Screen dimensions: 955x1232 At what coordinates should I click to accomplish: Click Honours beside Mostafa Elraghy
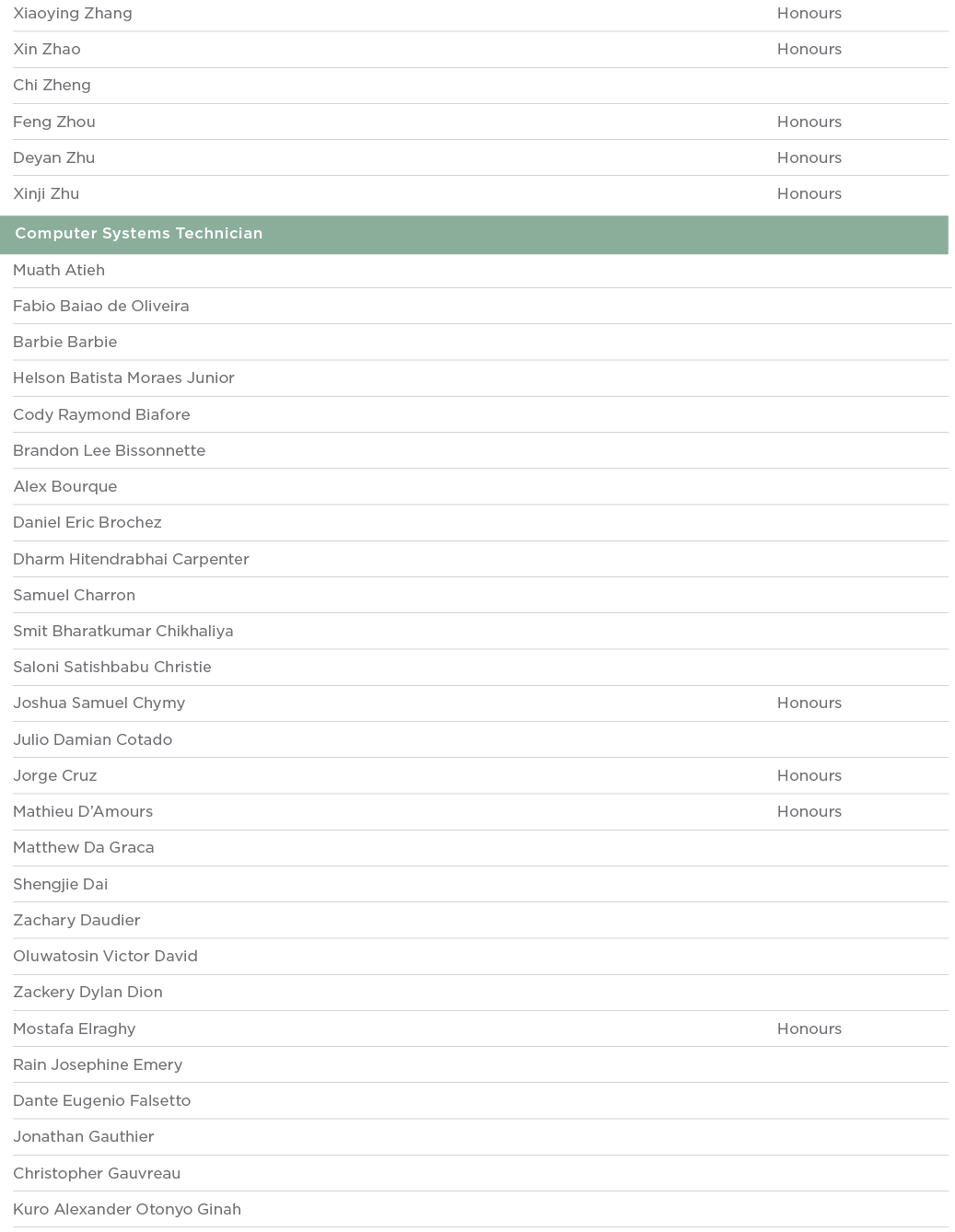tap(809, 1029)
